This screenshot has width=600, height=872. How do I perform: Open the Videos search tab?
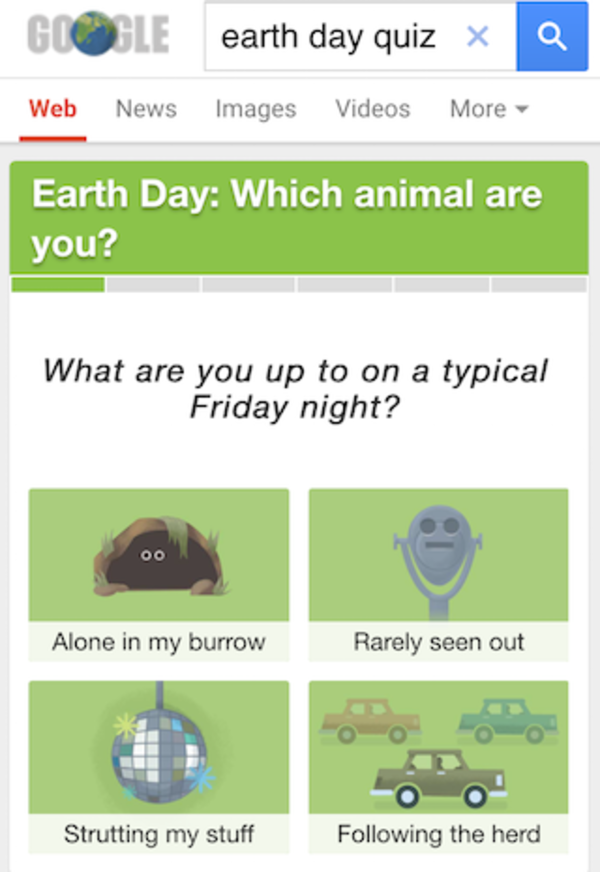point(372,109)
